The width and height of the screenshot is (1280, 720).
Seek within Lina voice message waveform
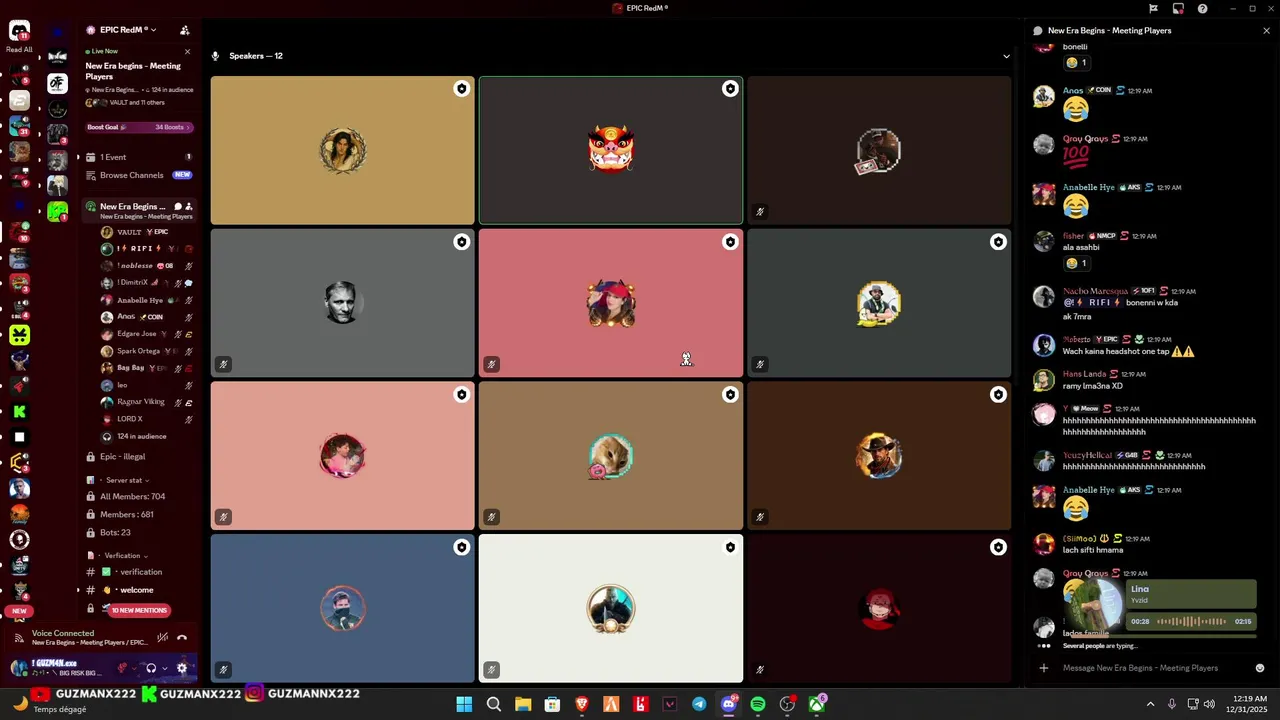[x=1192, y=621]
